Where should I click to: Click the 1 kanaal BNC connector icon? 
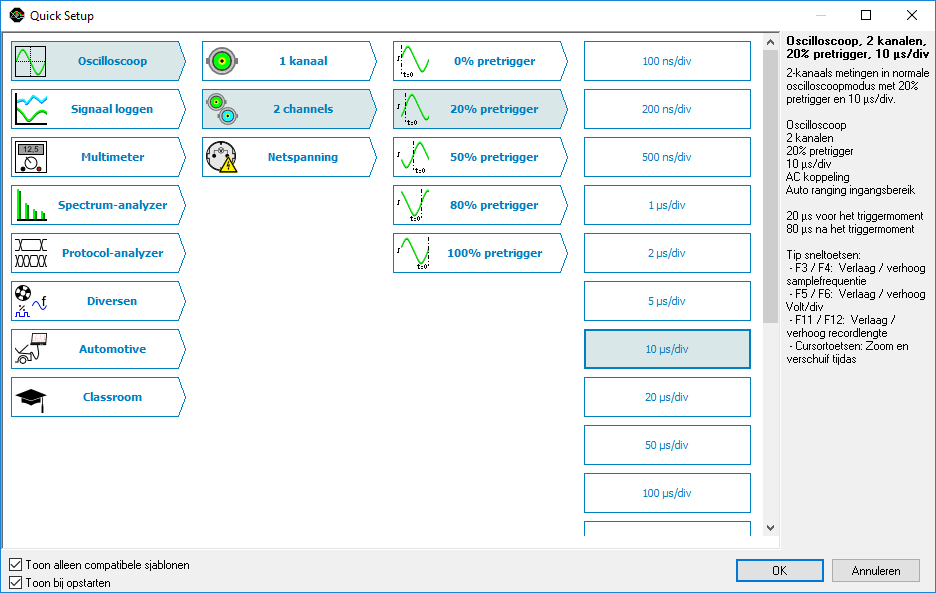[x=221, y=61]
